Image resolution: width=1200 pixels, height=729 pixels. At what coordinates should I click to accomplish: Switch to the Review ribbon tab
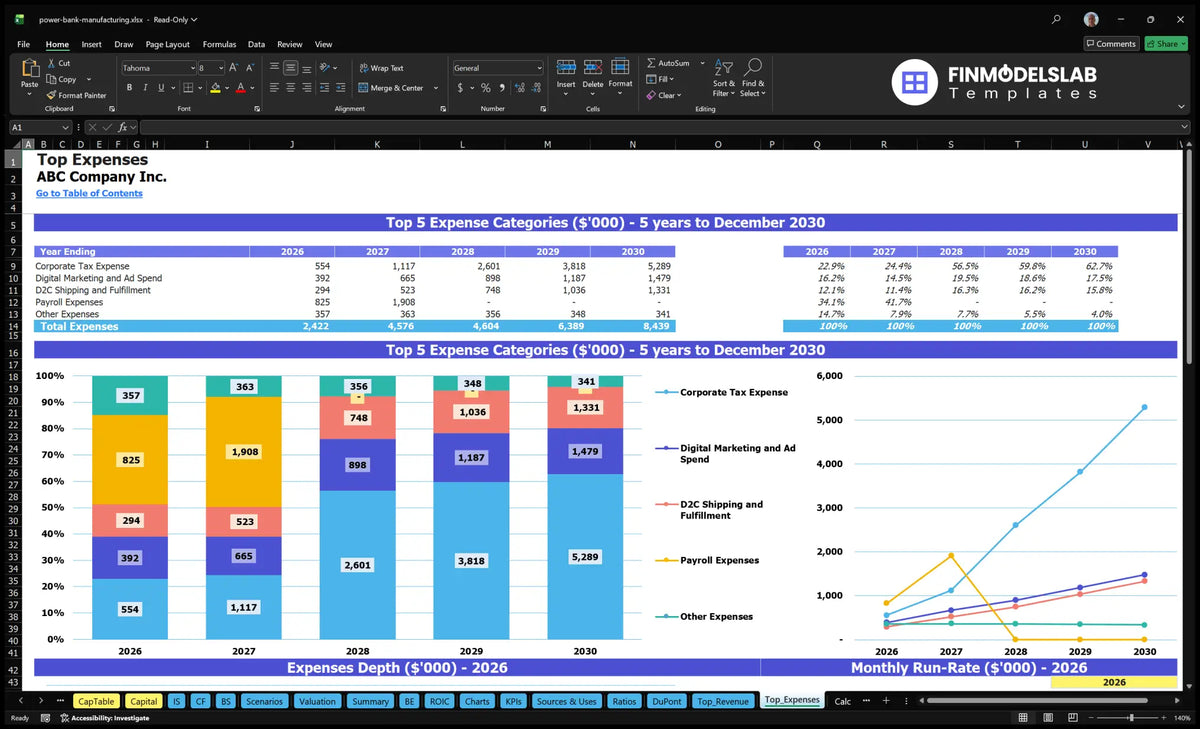pyautogui.click(x=290, y=44)
